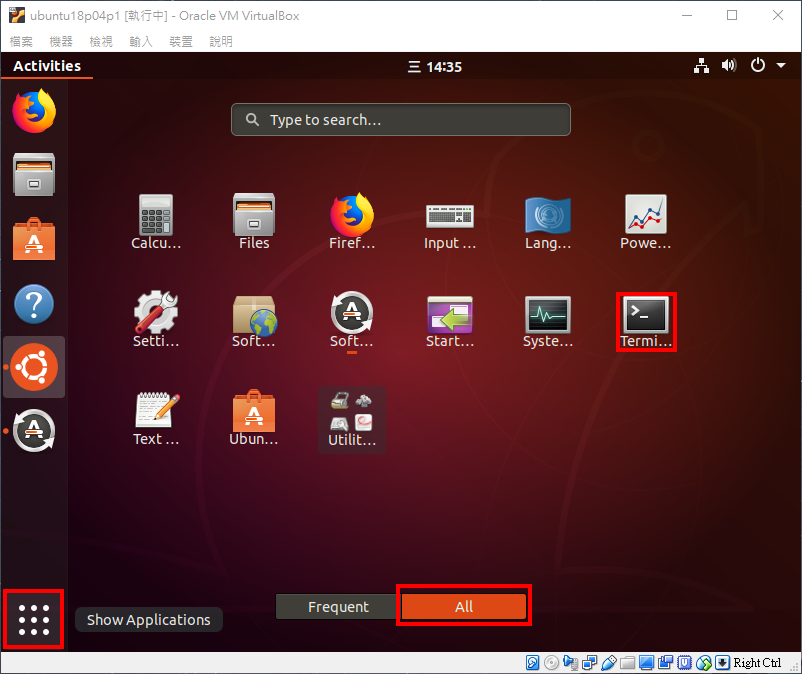Open the 檢視 menu
This screenshot has height=674, width=802.
click(101, 41)
